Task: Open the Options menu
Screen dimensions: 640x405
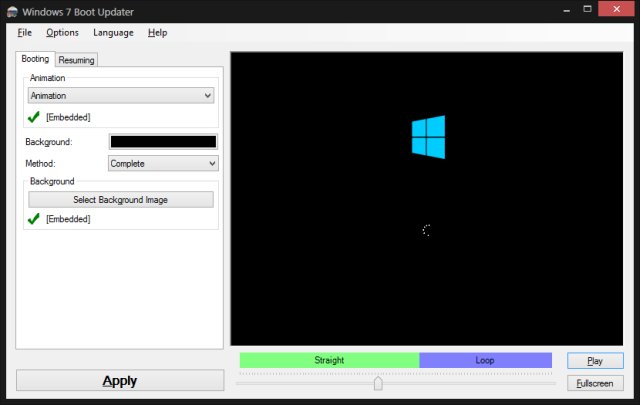Action: click(62, 33)
